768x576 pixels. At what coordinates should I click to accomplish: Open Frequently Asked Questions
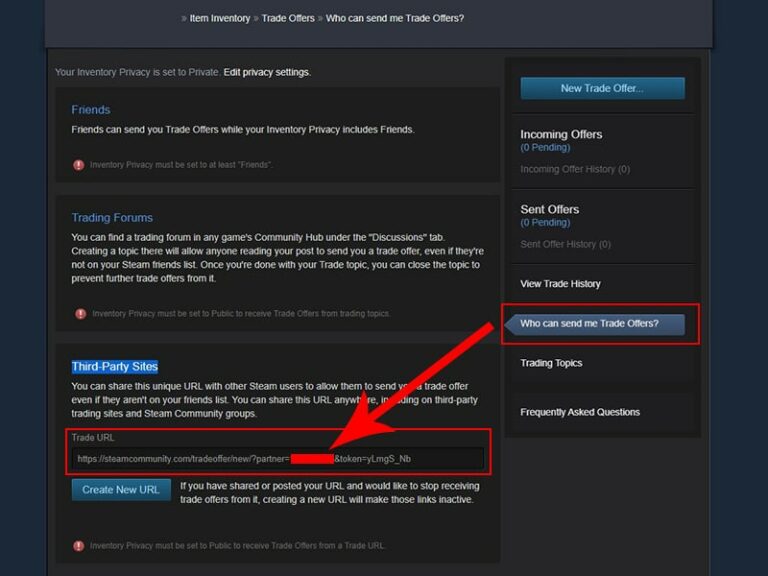coord(580,412)
